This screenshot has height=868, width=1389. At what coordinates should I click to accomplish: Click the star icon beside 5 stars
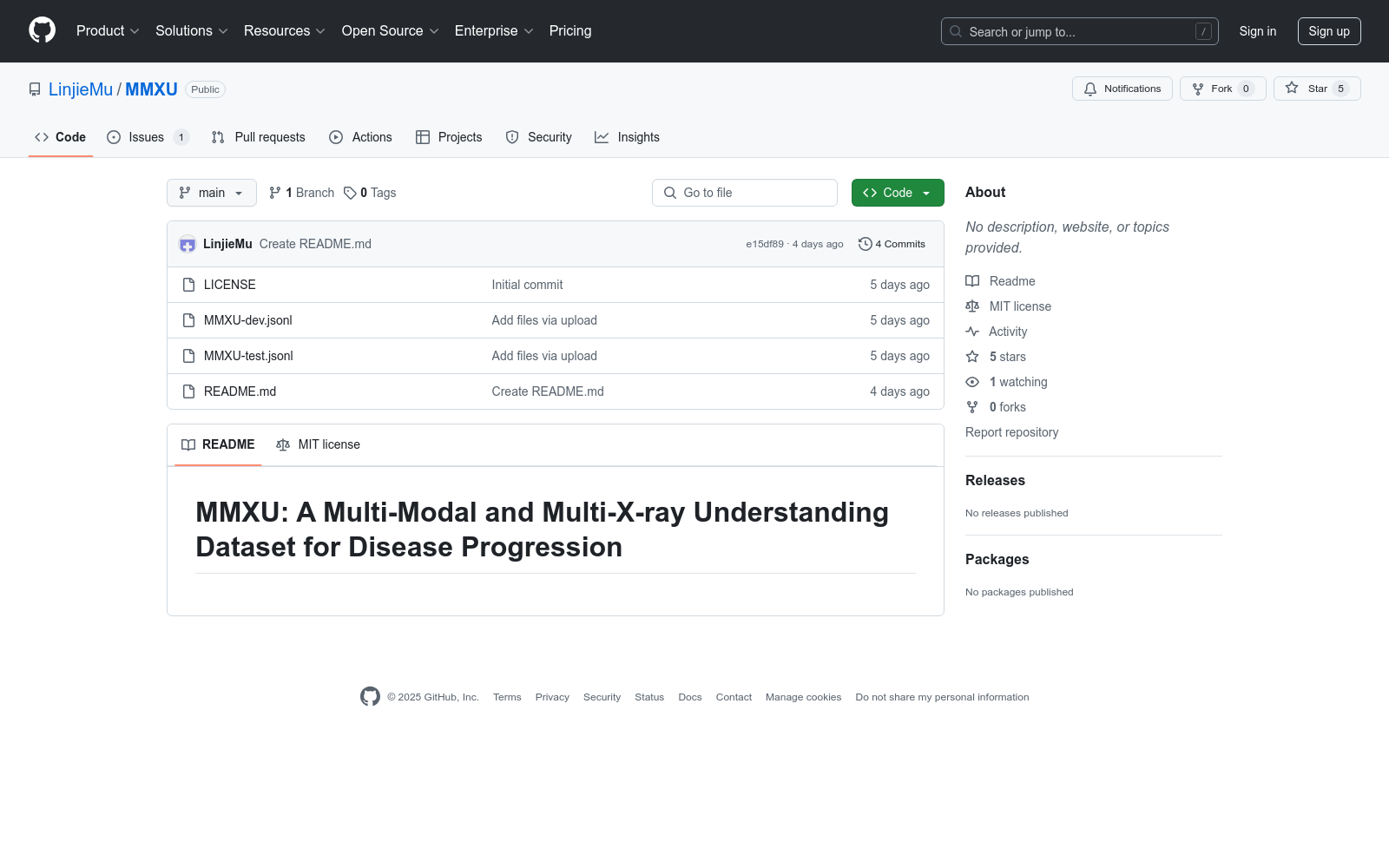click(x=972, y=357)
